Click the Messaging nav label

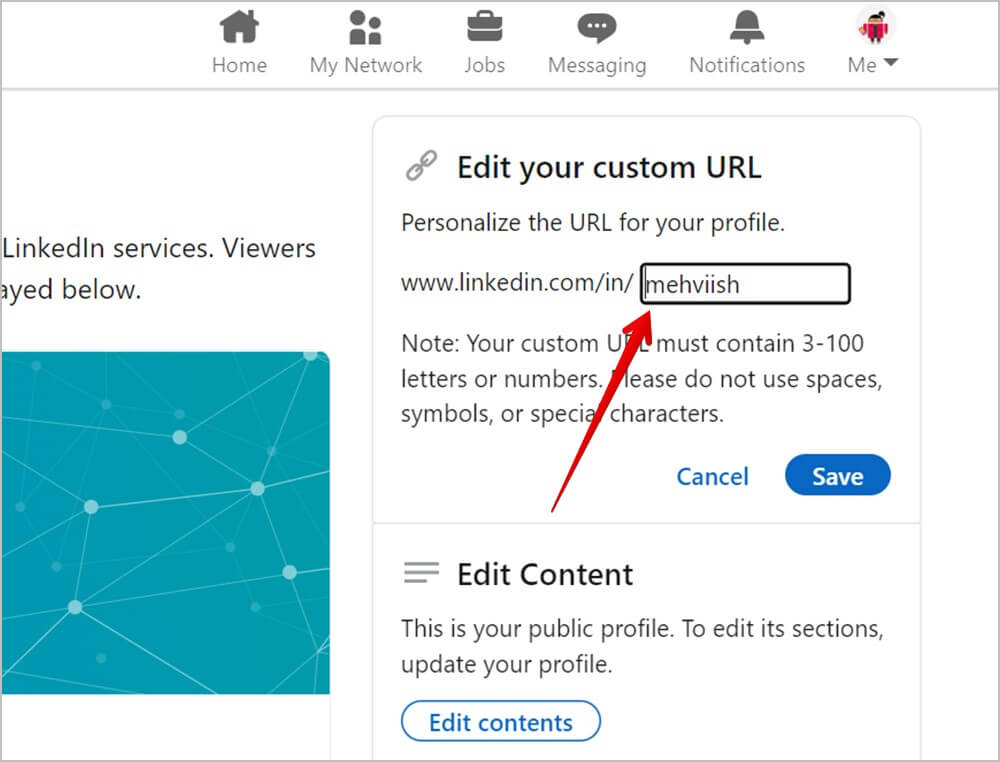[x=597, y=66]
